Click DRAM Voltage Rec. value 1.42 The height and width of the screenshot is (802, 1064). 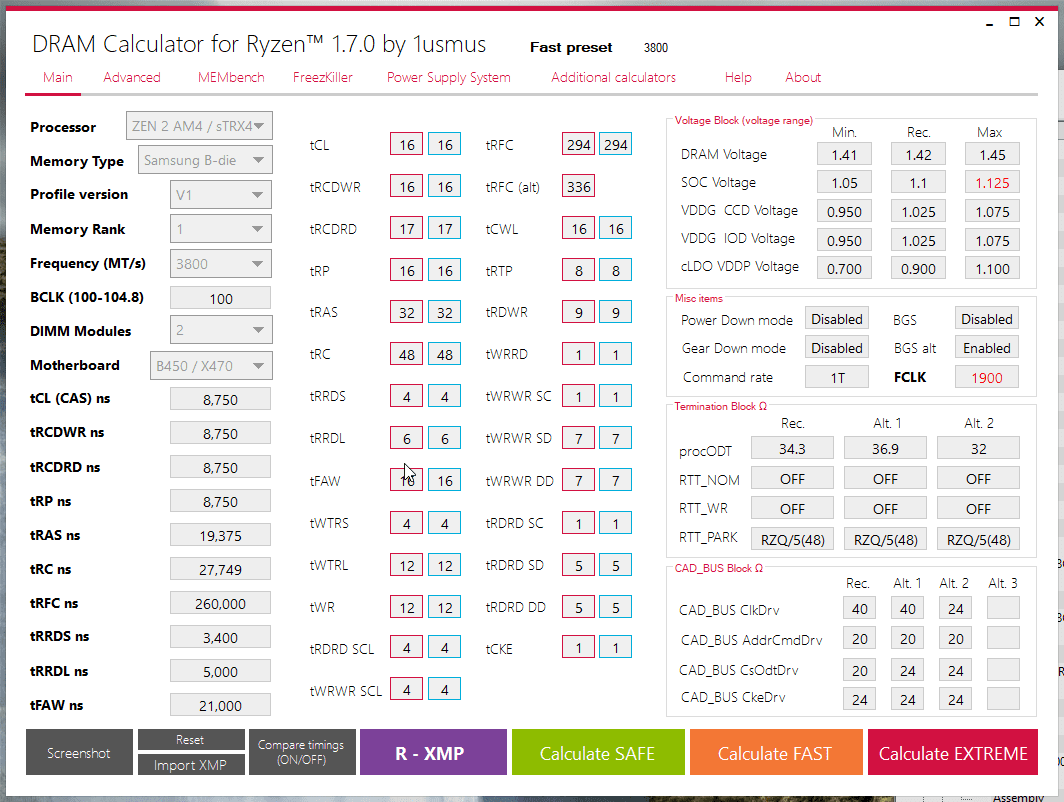coord(918,155)
